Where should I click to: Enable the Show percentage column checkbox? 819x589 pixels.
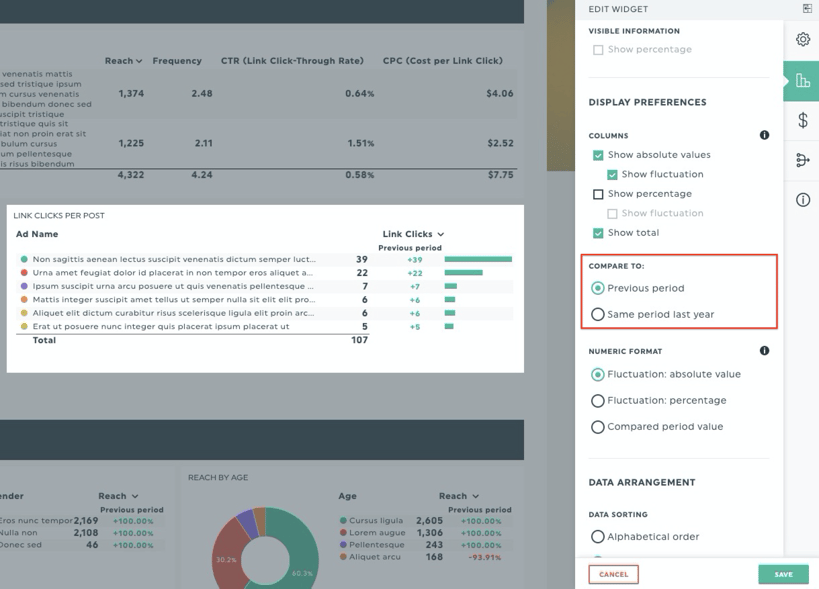tap(598, 194)
